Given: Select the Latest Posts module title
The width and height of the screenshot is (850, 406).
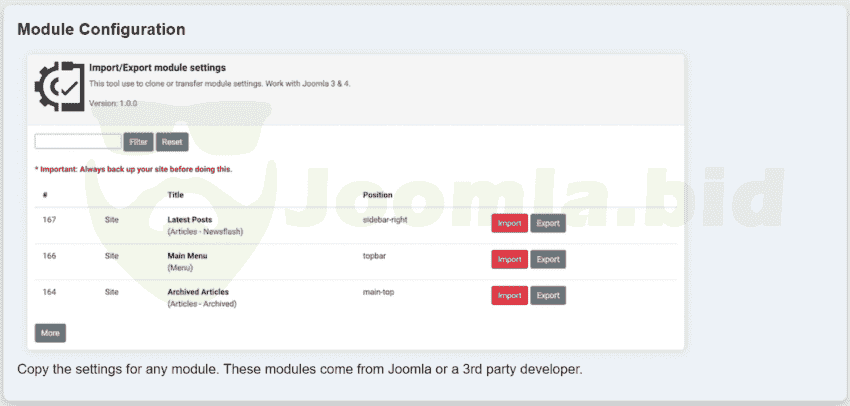Looking at the screenshot, I should [190, 219].
